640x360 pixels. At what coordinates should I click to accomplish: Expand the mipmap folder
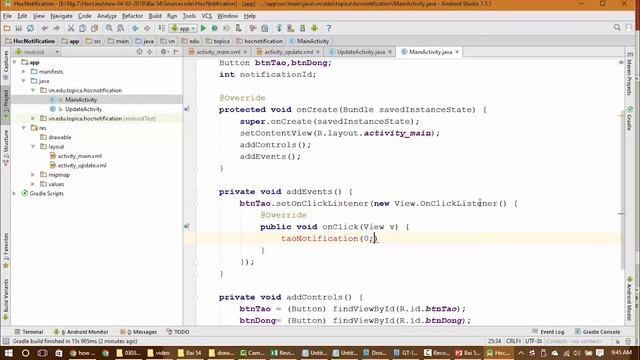pos(33,175)
